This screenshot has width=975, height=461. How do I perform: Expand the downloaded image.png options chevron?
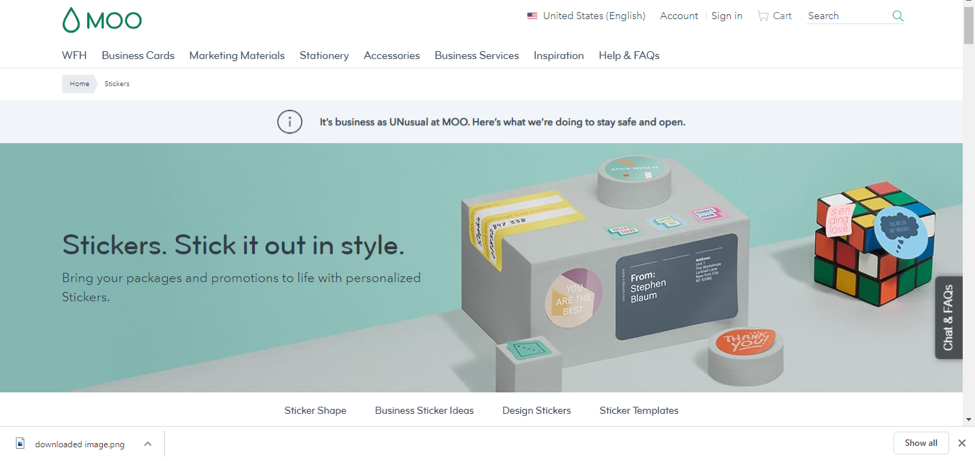click(x=147, y=444)
